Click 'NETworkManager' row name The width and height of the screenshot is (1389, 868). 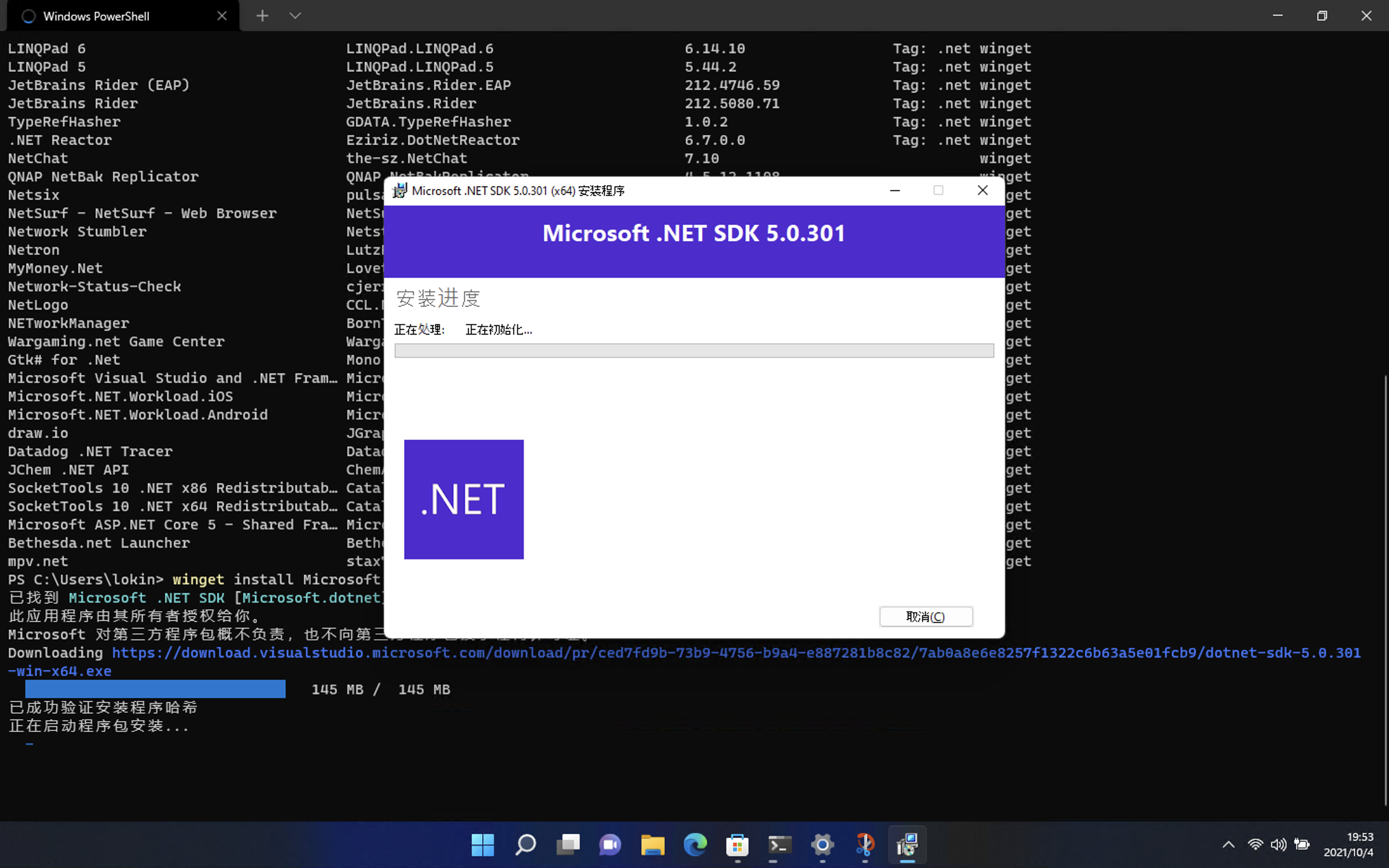pyautogui.click(x=68, y=323)
